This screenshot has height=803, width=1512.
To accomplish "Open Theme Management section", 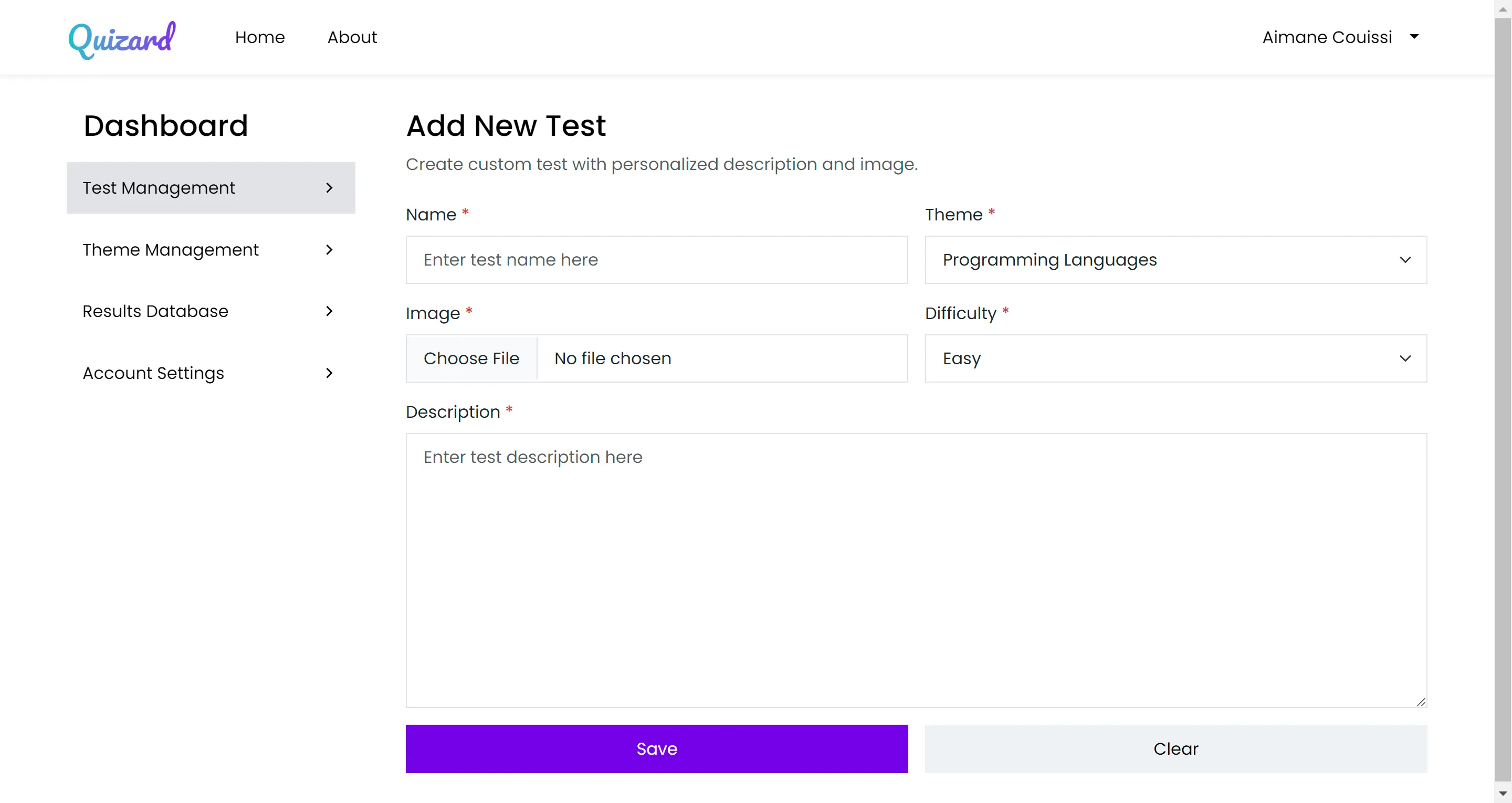I will coord(211,249).
